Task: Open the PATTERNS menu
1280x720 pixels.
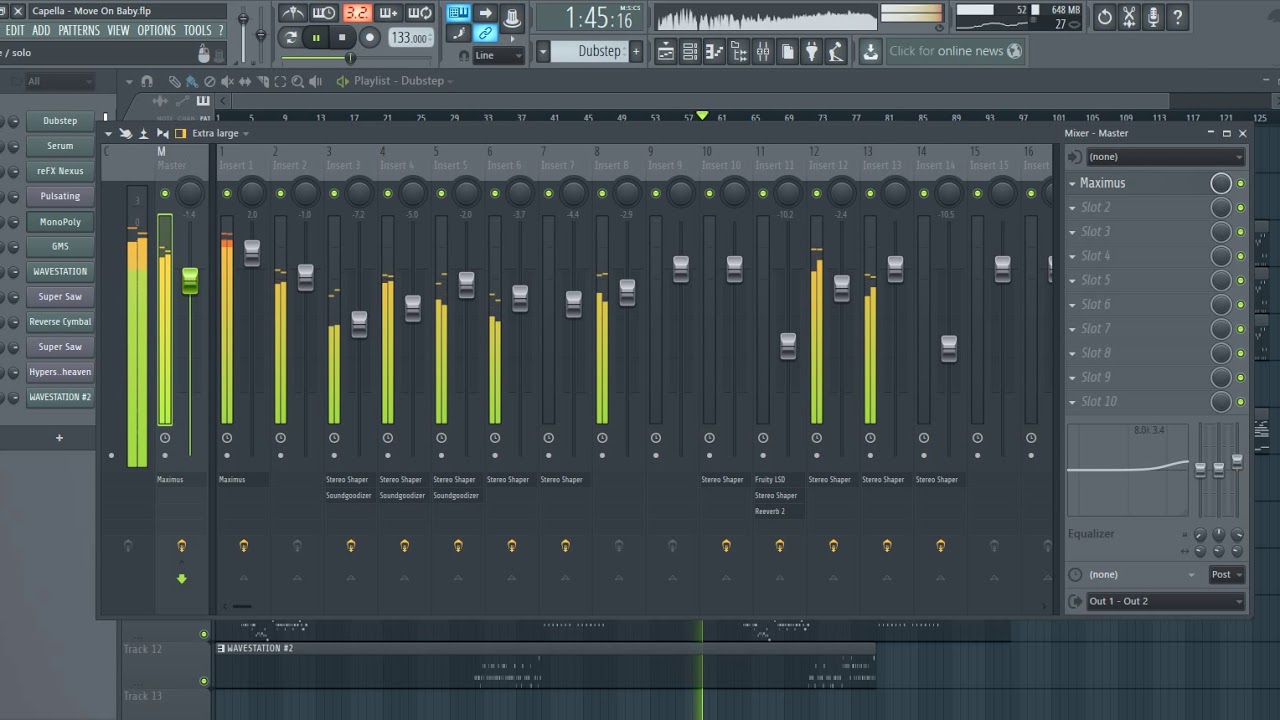Action: tap(78, 31)
